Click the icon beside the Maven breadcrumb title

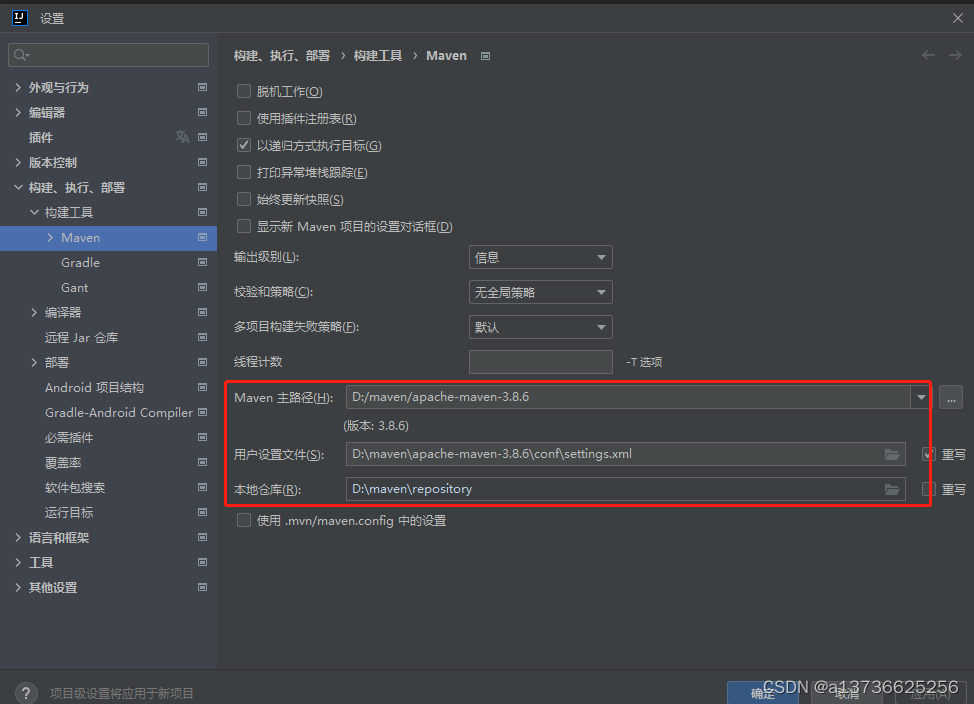point(486,56)
